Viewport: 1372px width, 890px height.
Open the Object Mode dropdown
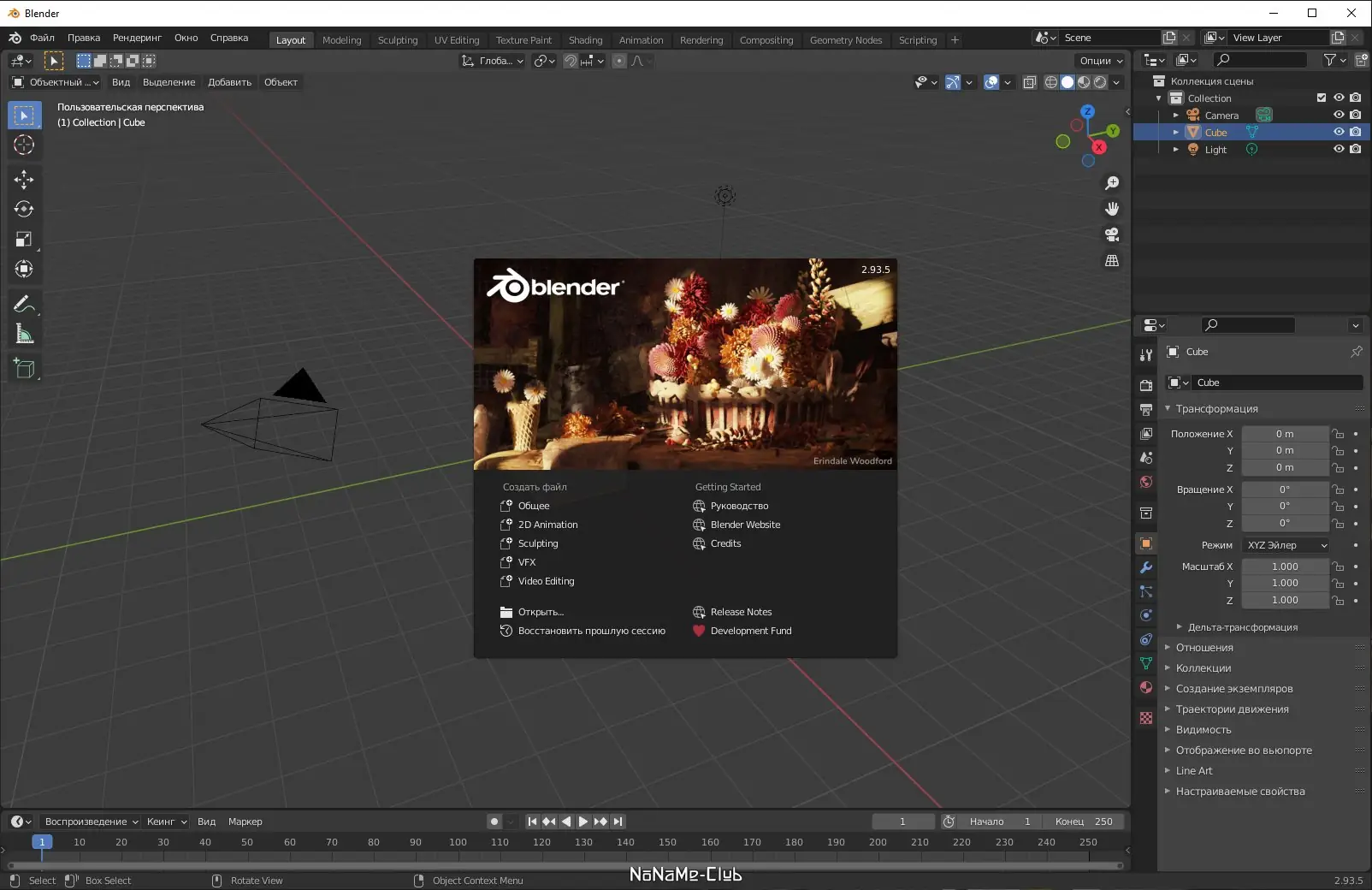click(x=56, y=82)
